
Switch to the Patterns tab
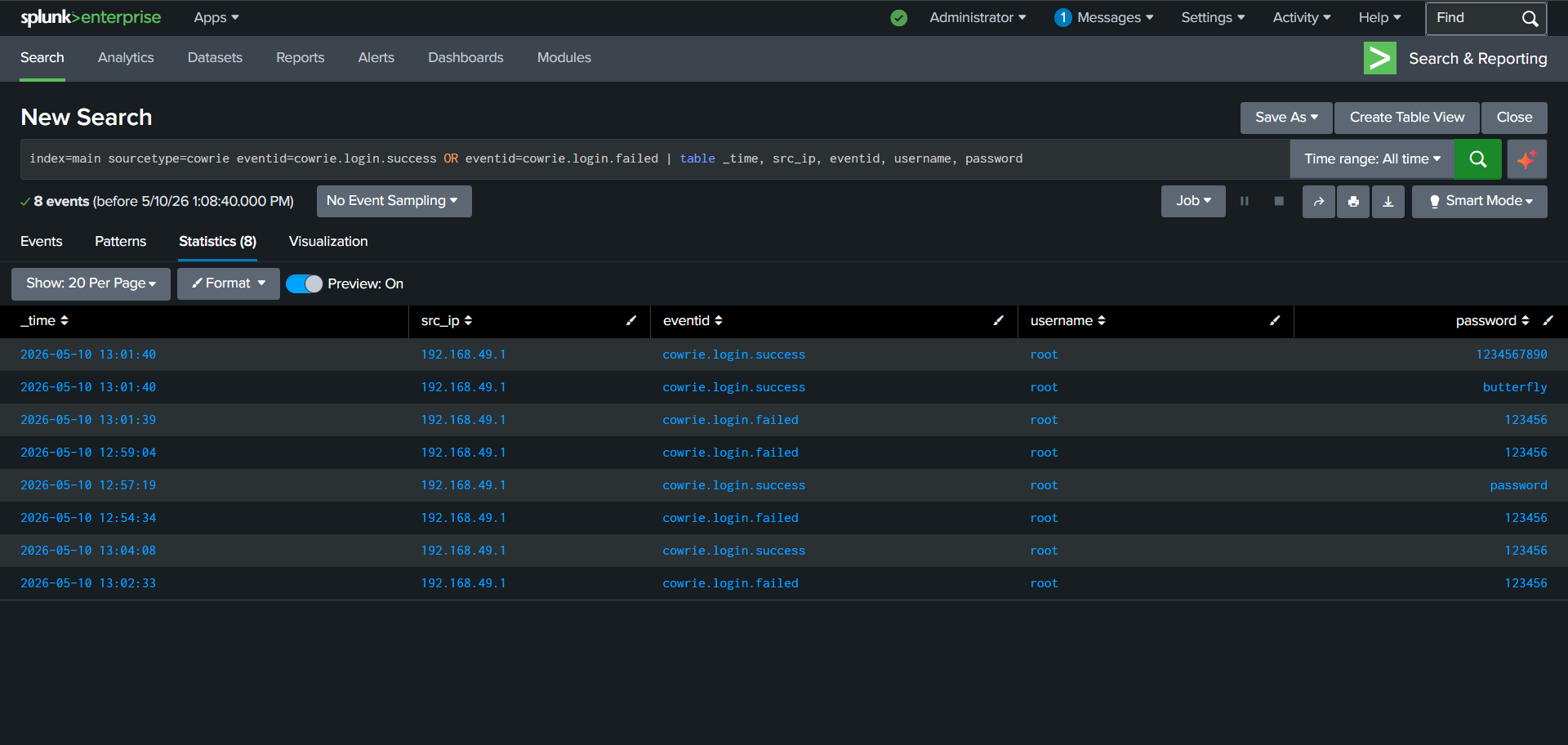point(121,242)
